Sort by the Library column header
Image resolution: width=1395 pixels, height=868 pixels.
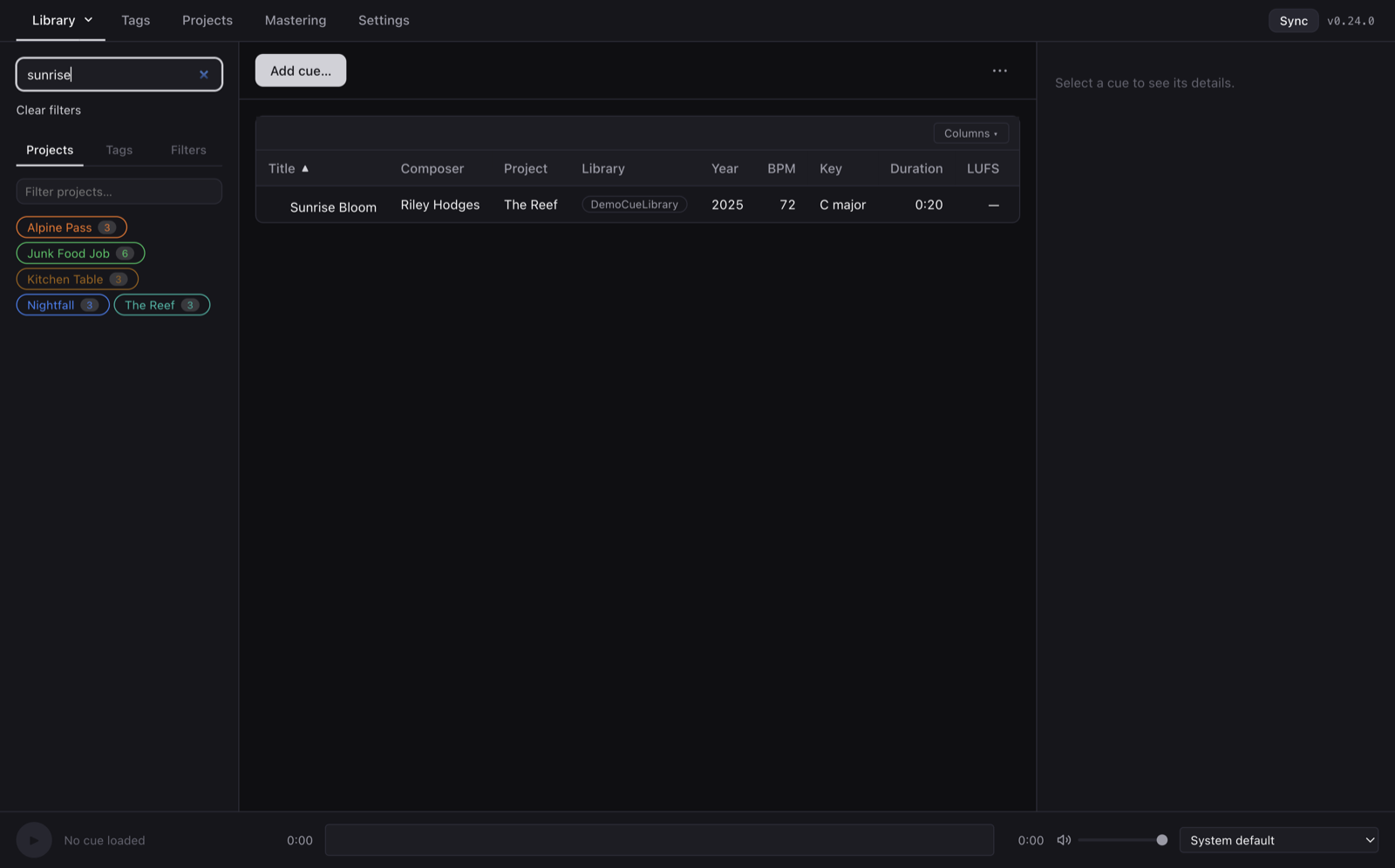(x=603, y=168)
